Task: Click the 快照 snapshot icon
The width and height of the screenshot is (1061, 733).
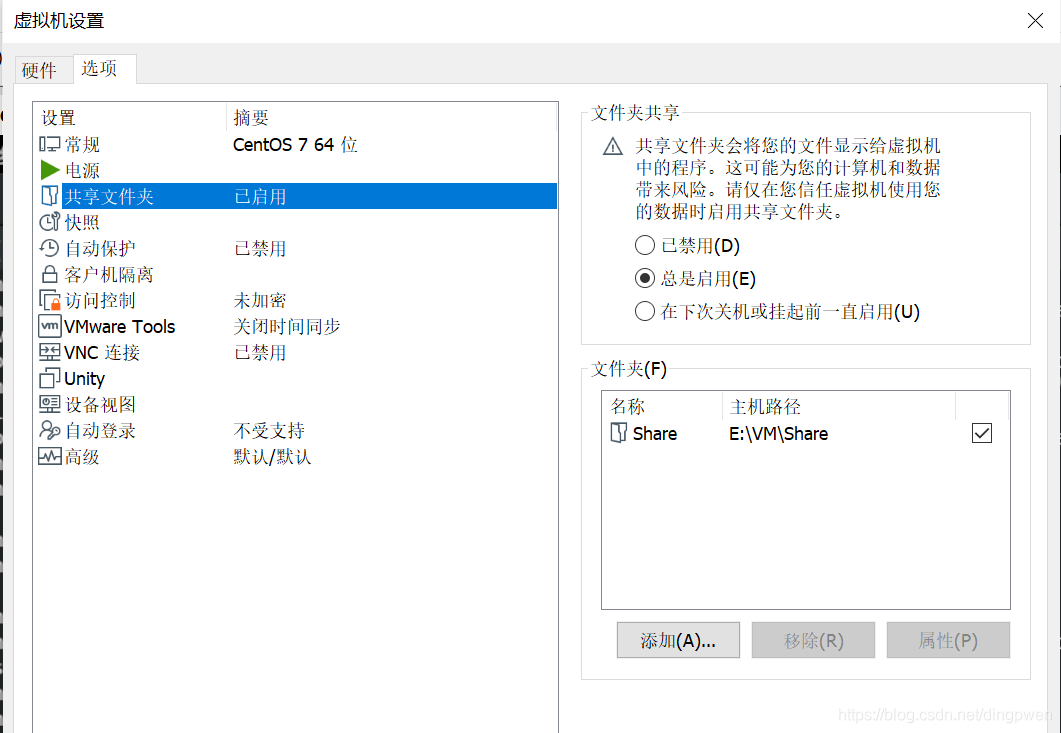Action: point(49,222)
